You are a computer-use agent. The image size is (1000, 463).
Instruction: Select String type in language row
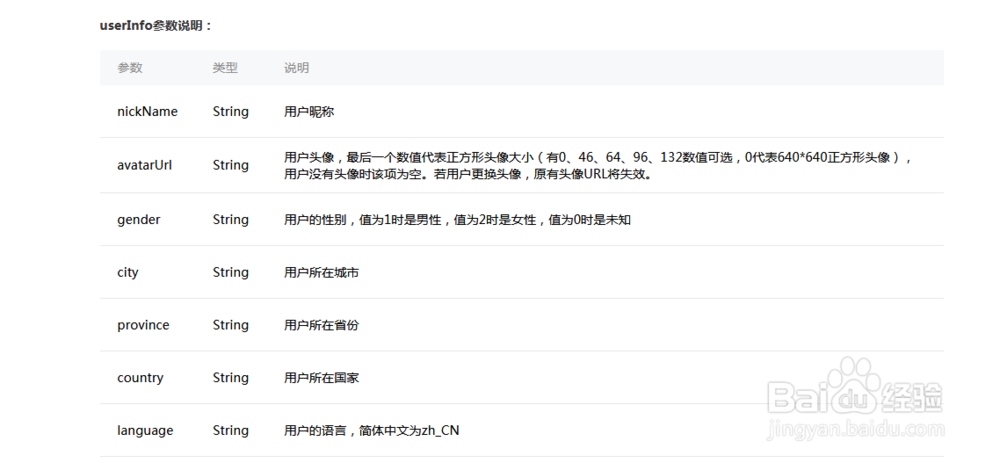pyautogui.click(x=230, y=430)
